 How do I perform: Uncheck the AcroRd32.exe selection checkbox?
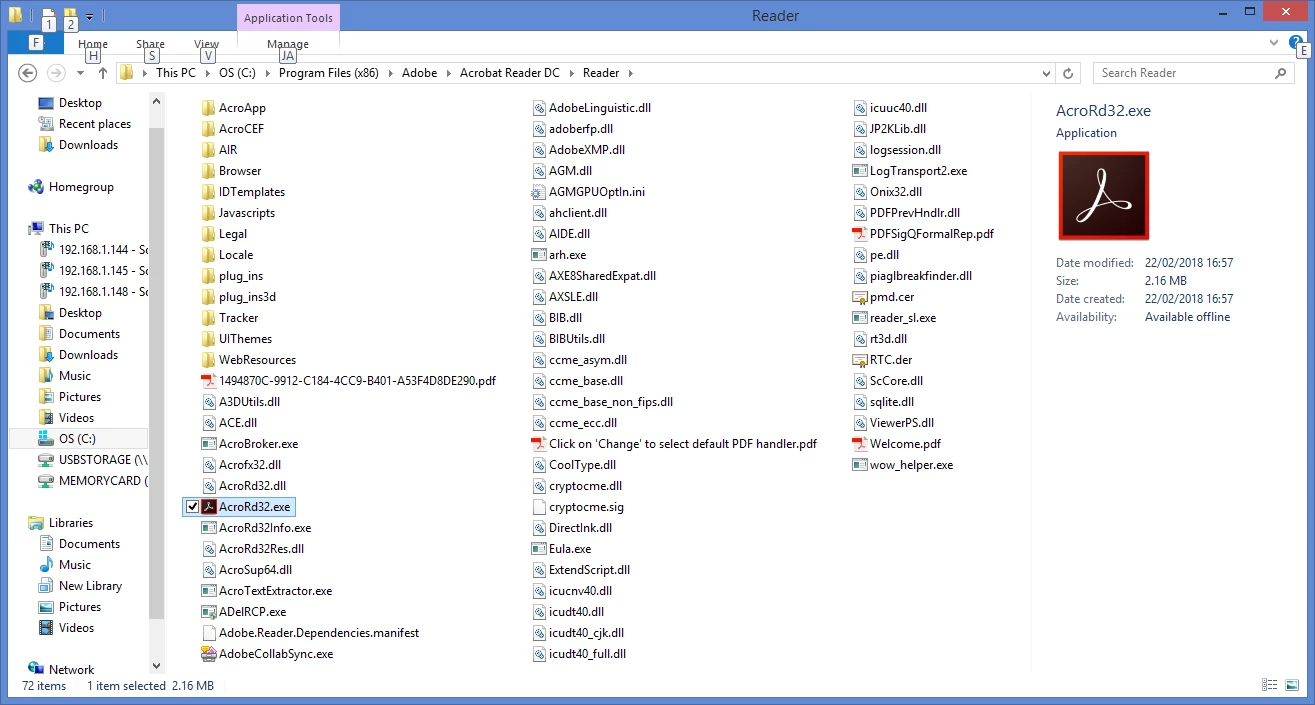[x=193, y=507]
